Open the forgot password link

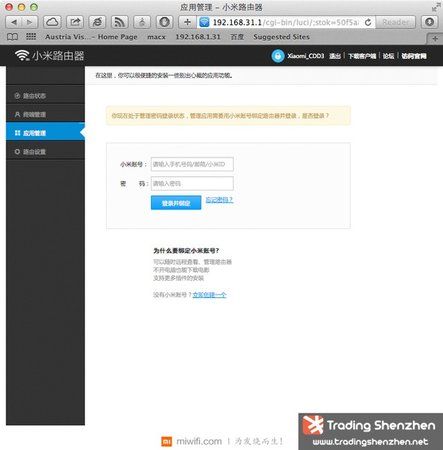[x=219, y=200]
